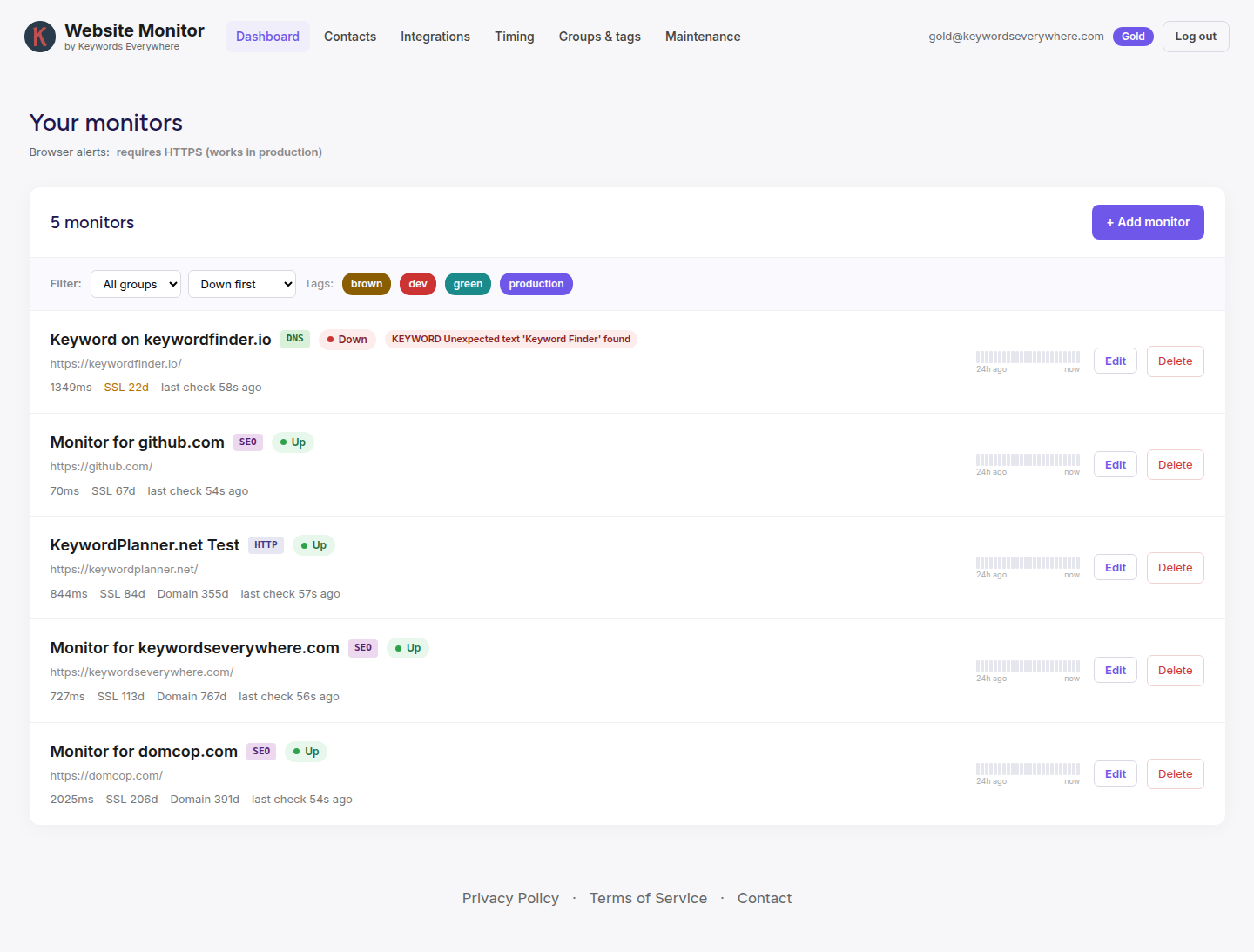Viewport: 1254px width, 952px height.
Task: Go to the Contacts page
Action: point(350,37)
